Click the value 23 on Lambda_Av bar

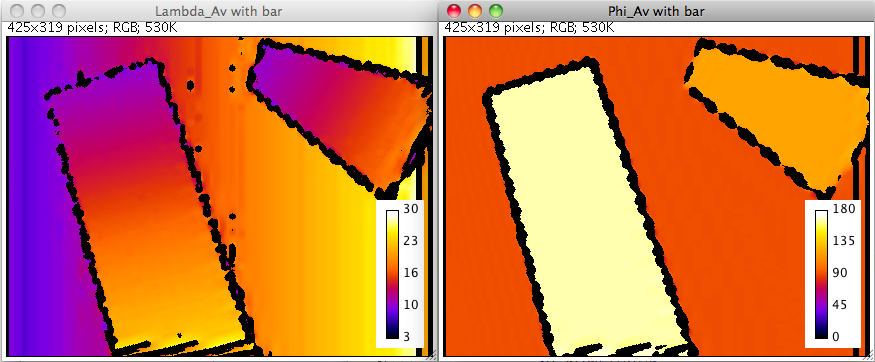(411, 242)
